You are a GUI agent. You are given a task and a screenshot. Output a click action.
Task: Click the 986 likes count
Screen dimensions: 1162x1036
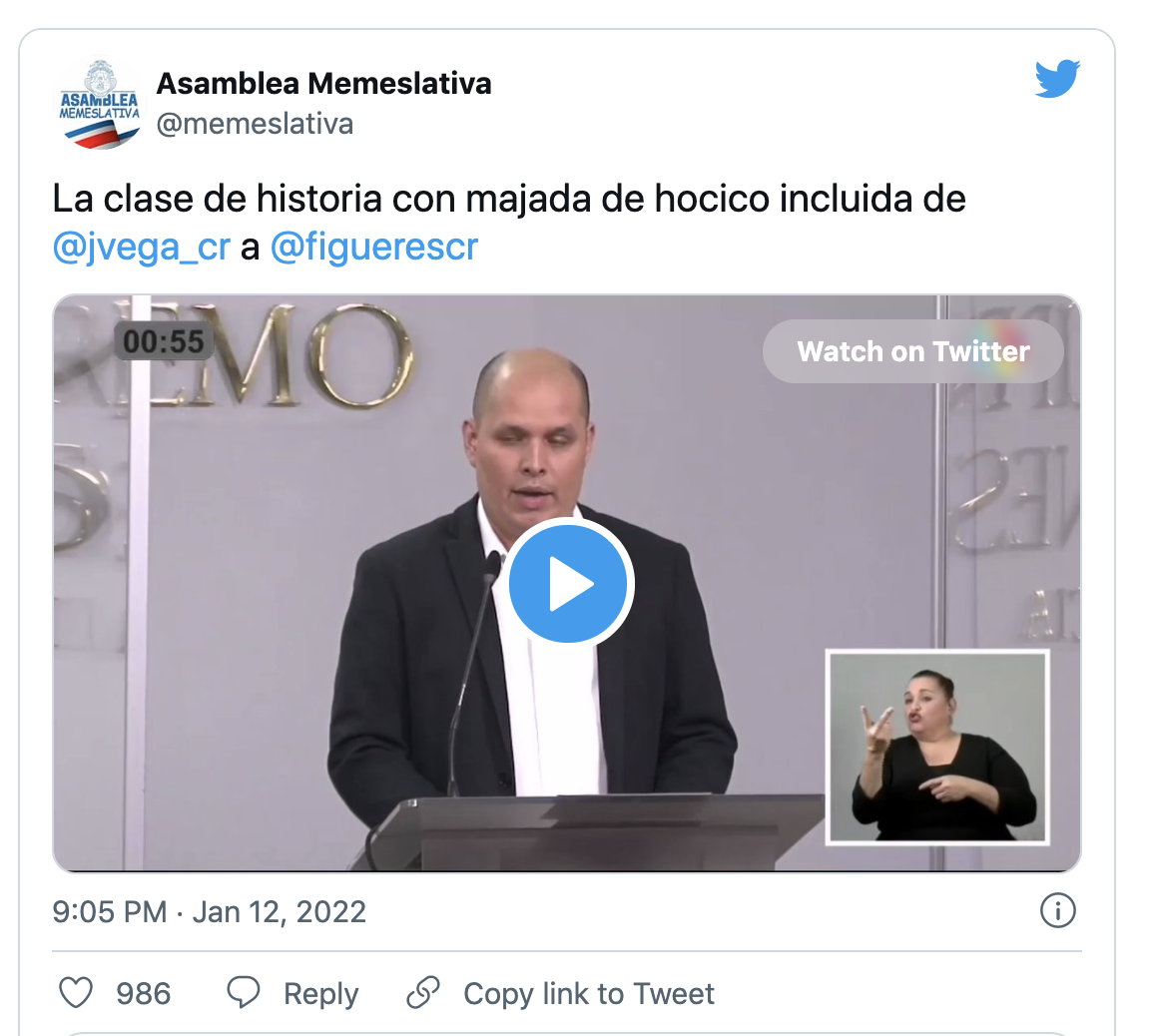point(143,994)
